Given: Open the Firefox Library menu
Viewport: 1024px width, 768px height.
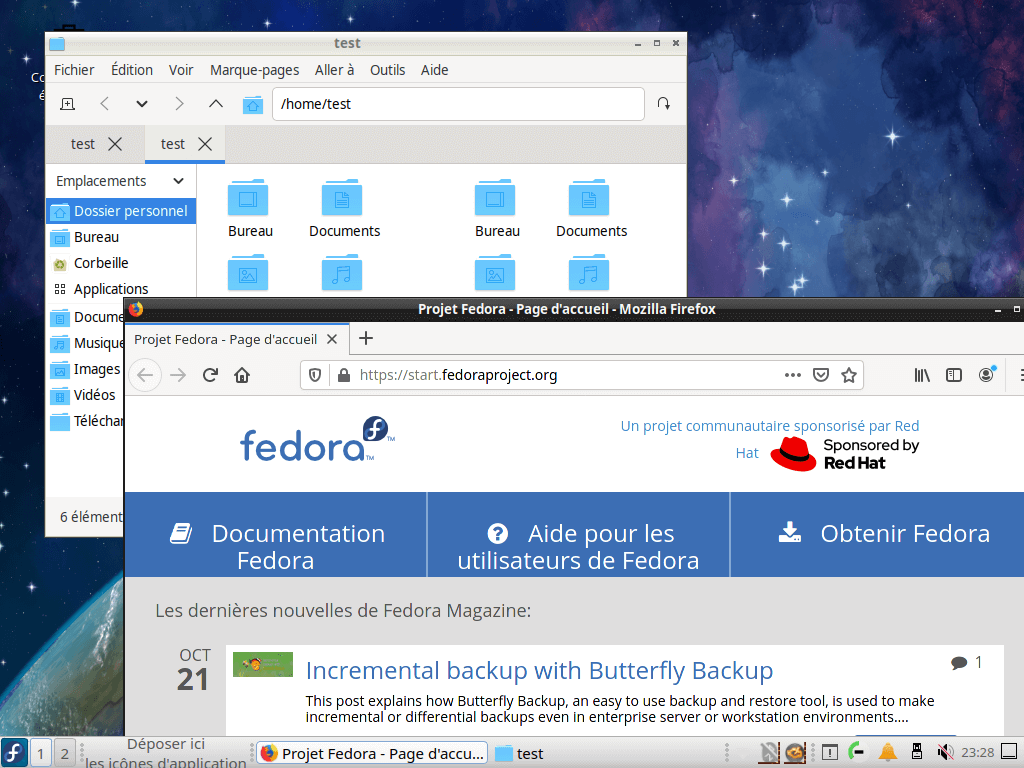Looking at the screenshot, I should 921,375.
